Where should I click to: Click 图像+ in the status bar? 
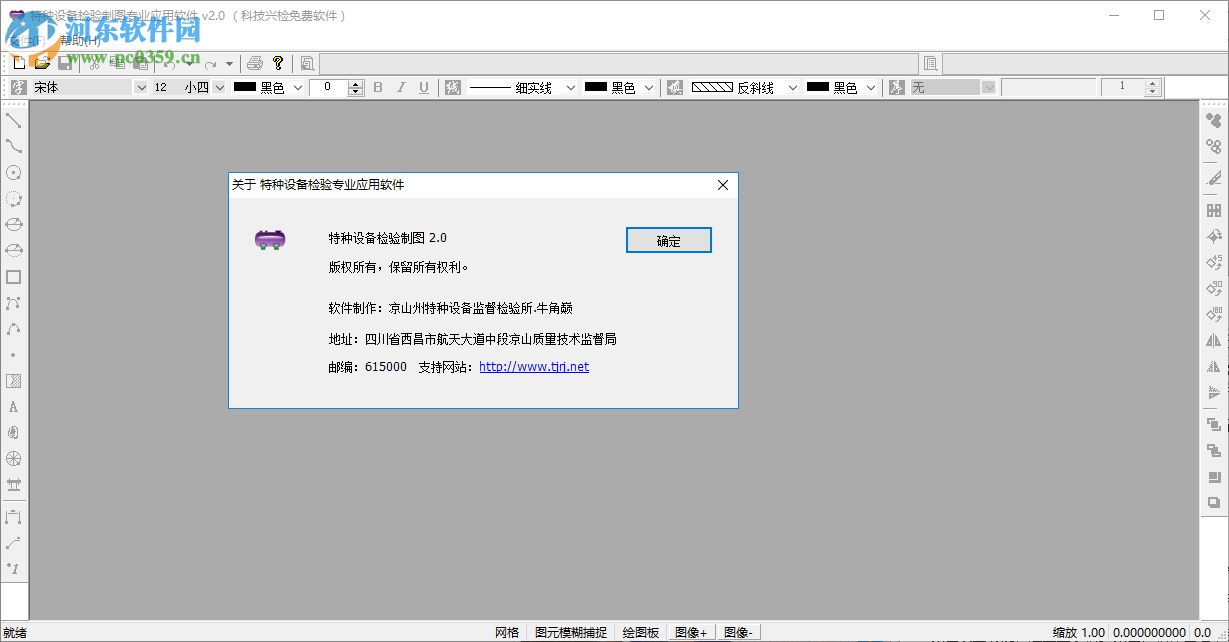pyautogui.click(x=691, y=632)
